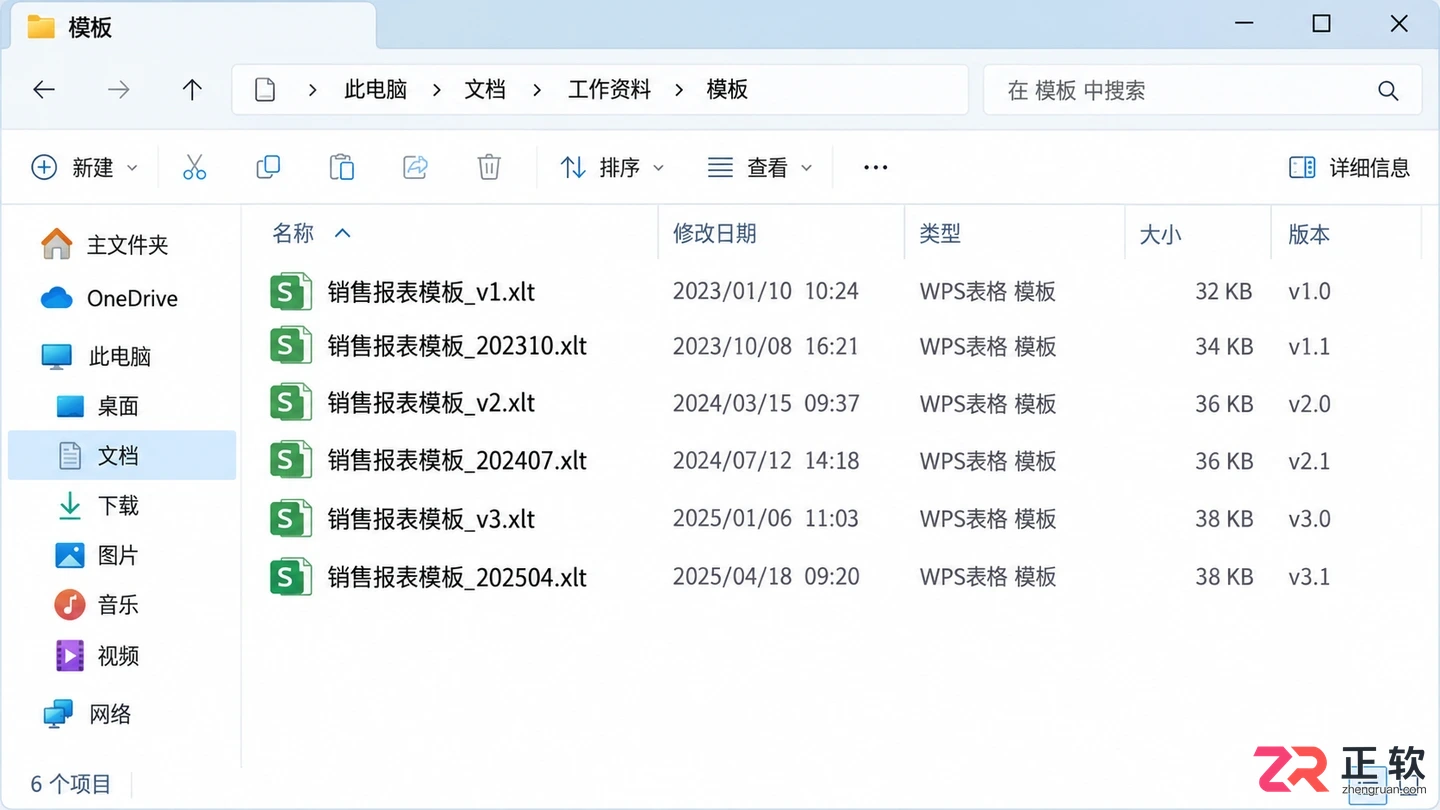Click 工作资料 in address breadcrumb

[x=609, y=90]
